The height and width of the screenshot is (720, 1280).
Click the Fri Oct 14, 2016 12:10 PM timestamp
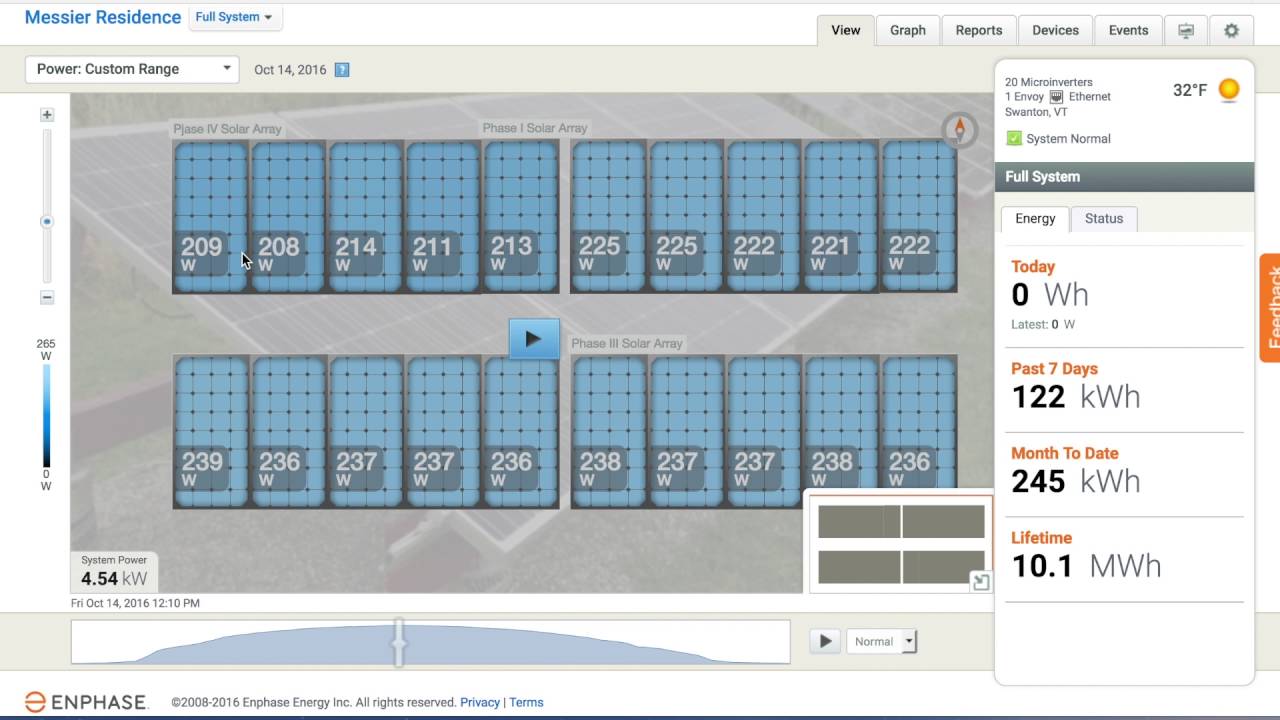click(135, 603)
